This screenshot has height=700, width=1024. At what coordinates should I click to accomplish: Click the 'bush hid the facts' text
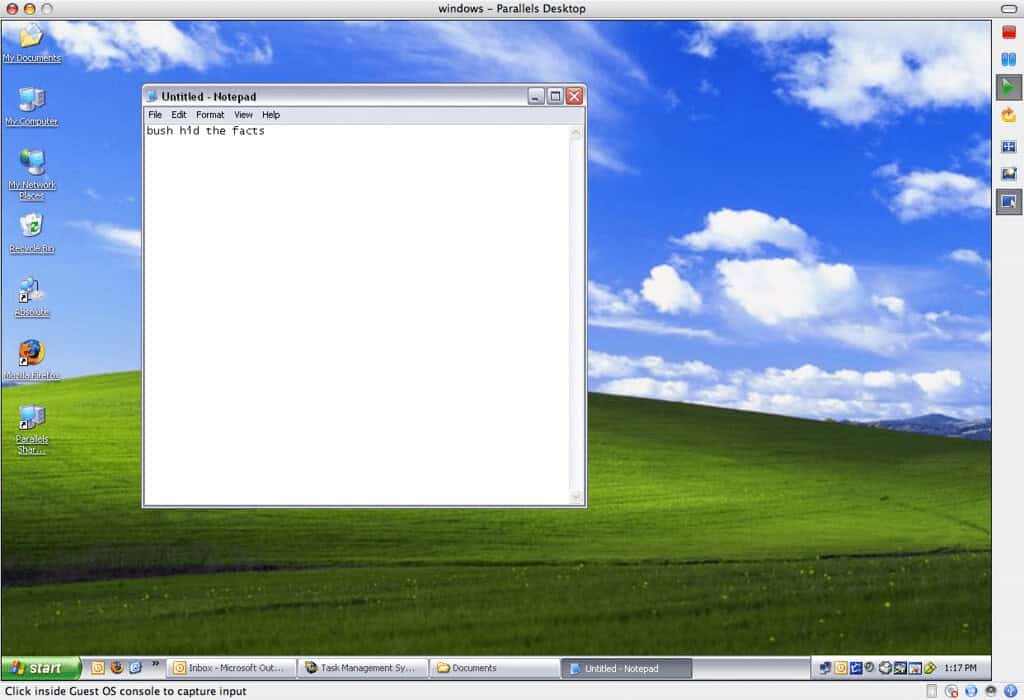[206, 131]
